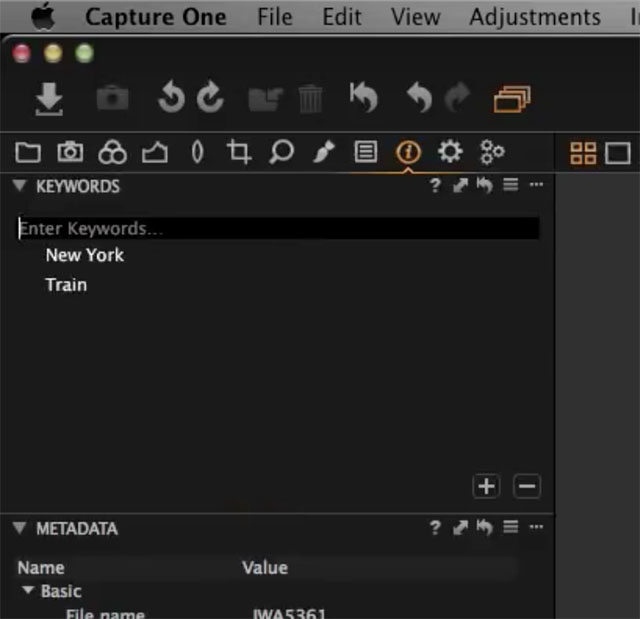Open Keywords panel help question mark
The width and height of the screenshot is (640, 619).
click(435, 186)
